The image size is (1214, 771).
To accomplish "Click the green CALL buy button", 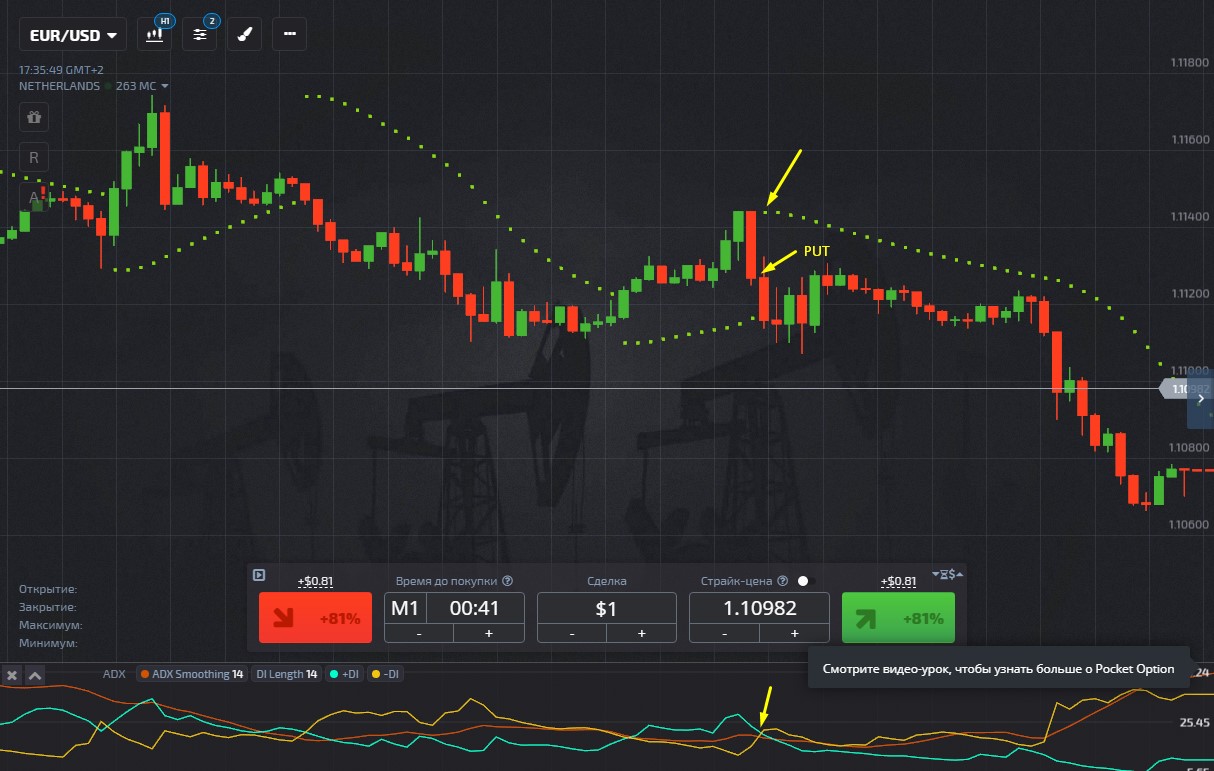I will [x=897, y=617].
